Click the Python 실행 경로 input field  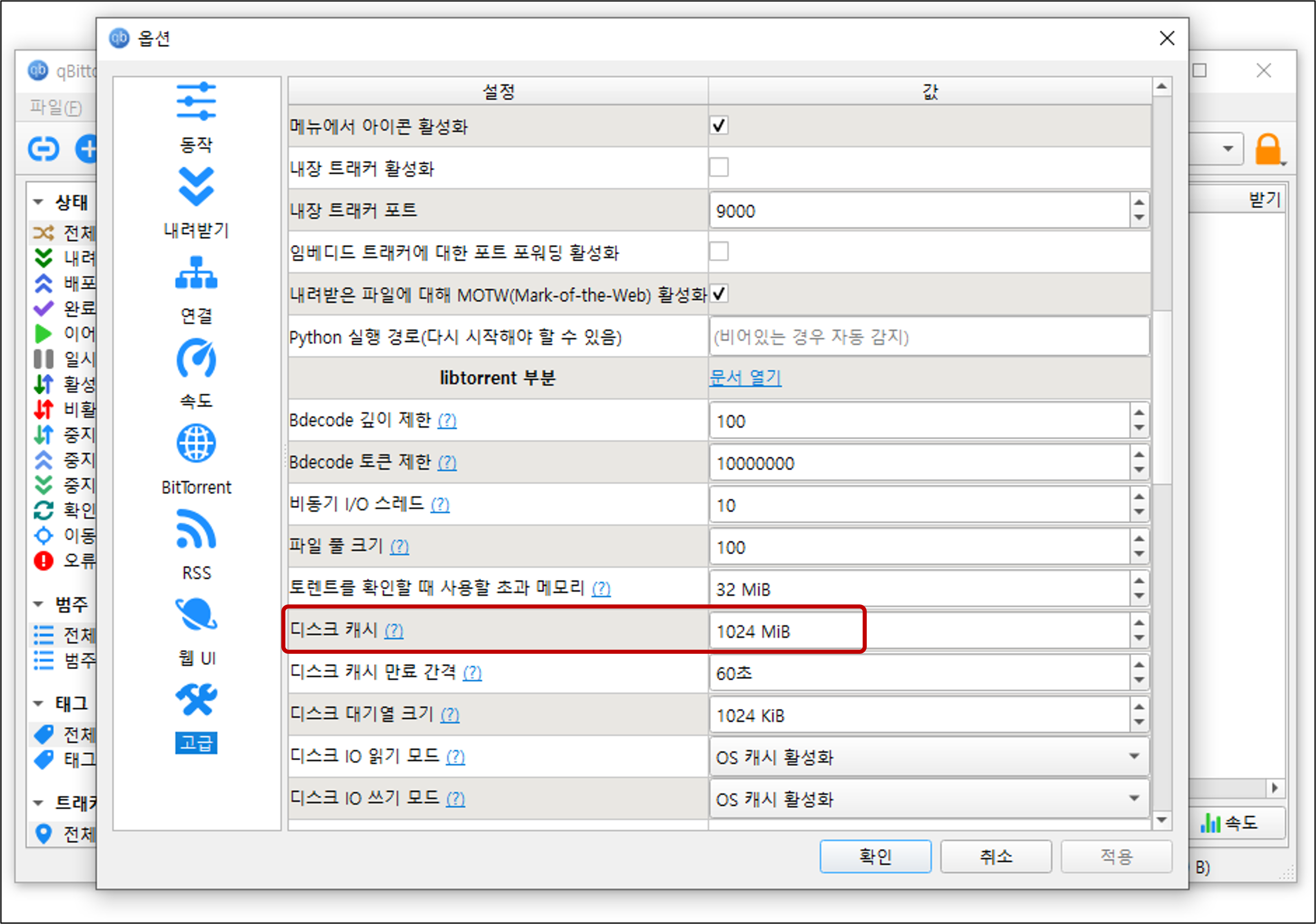pos(929,337)
